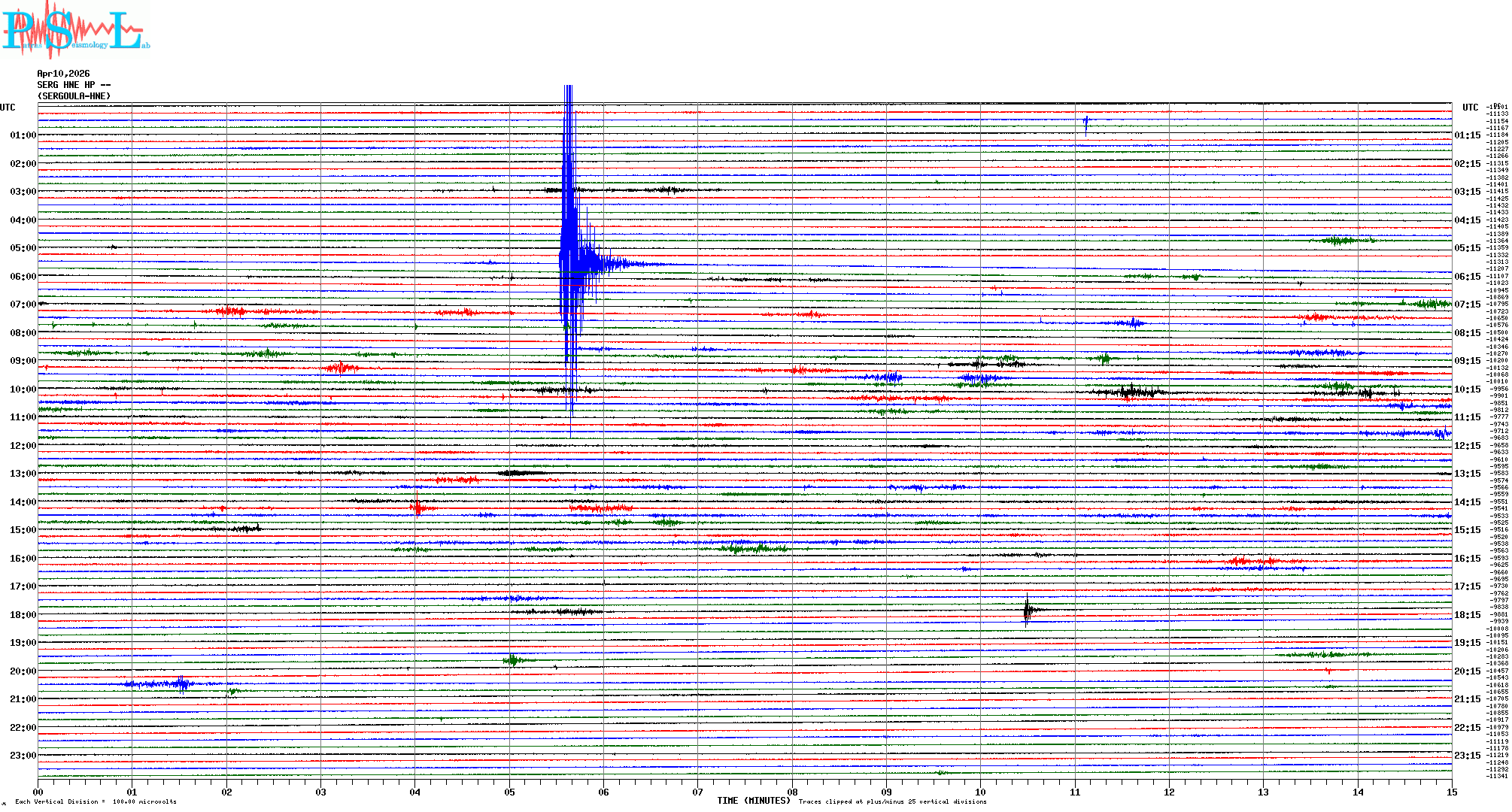Click the Traces clipped footer note
This screenshot has height=812, width=1512.
tap(892, 801)
